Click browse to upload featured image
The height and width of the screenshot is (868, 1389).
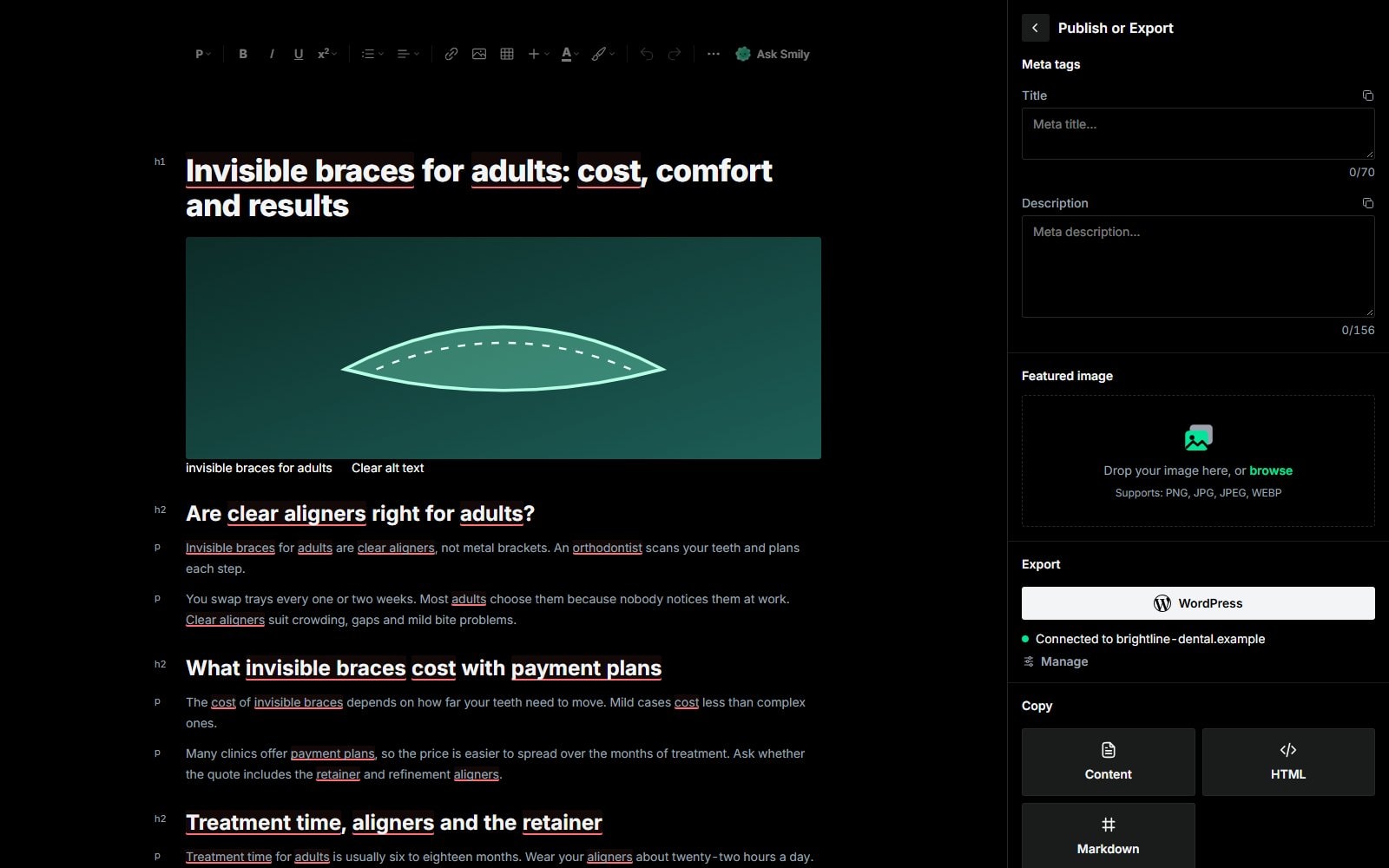pos(1271,470)
